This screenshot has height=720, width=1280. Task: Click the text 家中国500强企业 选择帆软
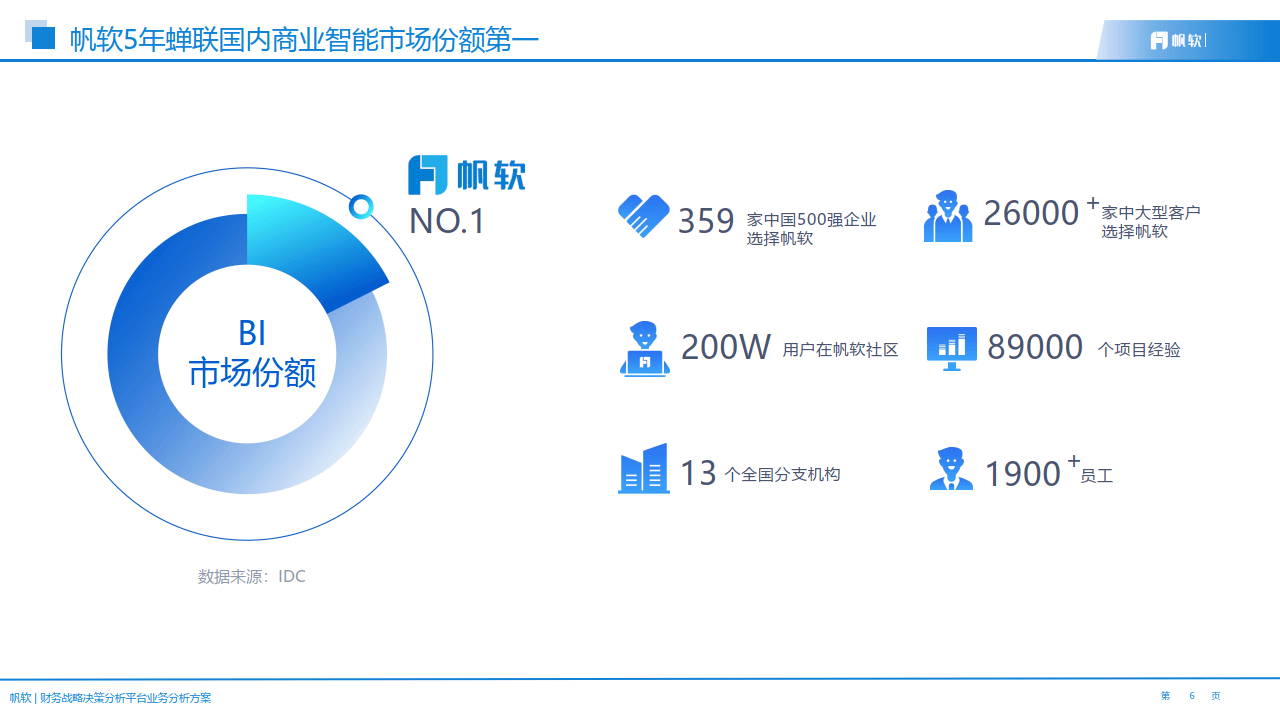pos(811,229)
